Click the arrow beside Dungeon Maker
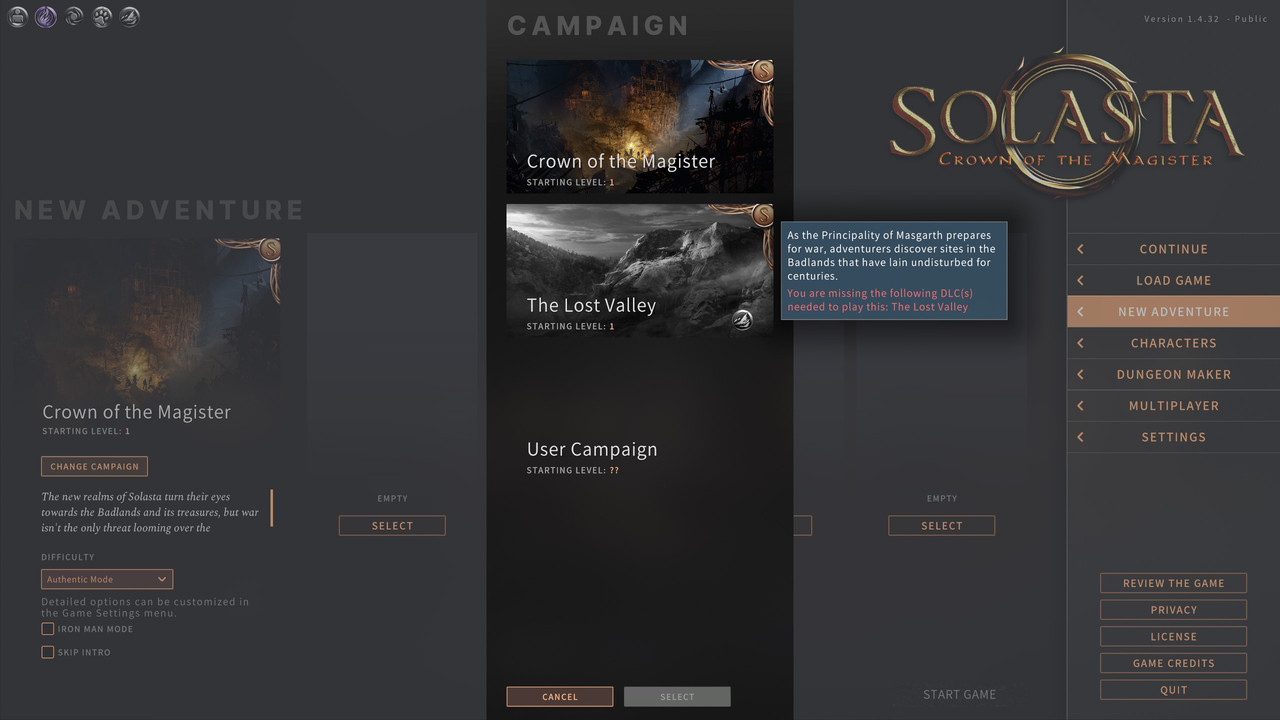Image resolution: width=1280 pixels, height=720 pixels. tap(1080, 374)
